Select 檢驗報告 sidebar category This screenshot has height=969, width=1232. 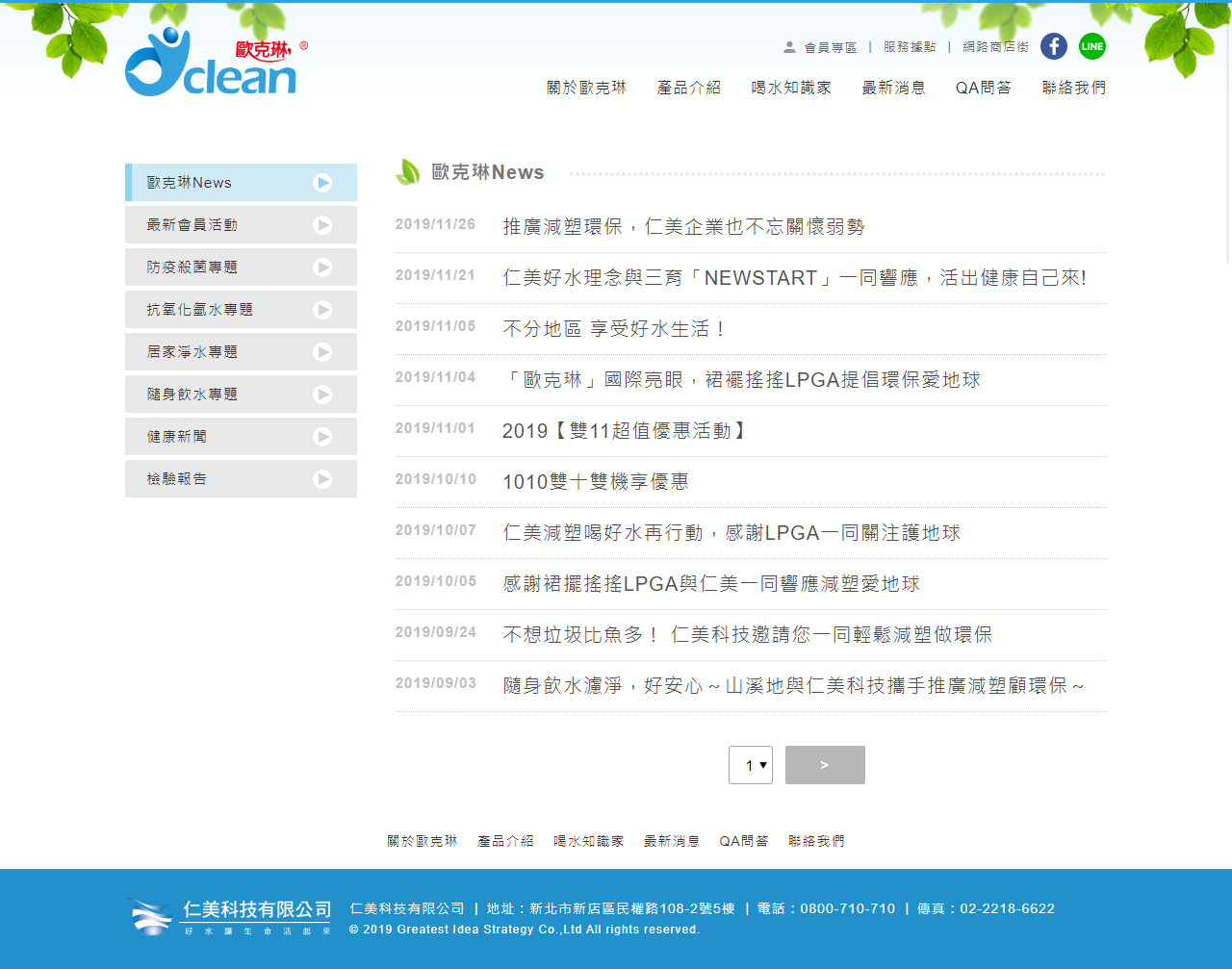241,479
